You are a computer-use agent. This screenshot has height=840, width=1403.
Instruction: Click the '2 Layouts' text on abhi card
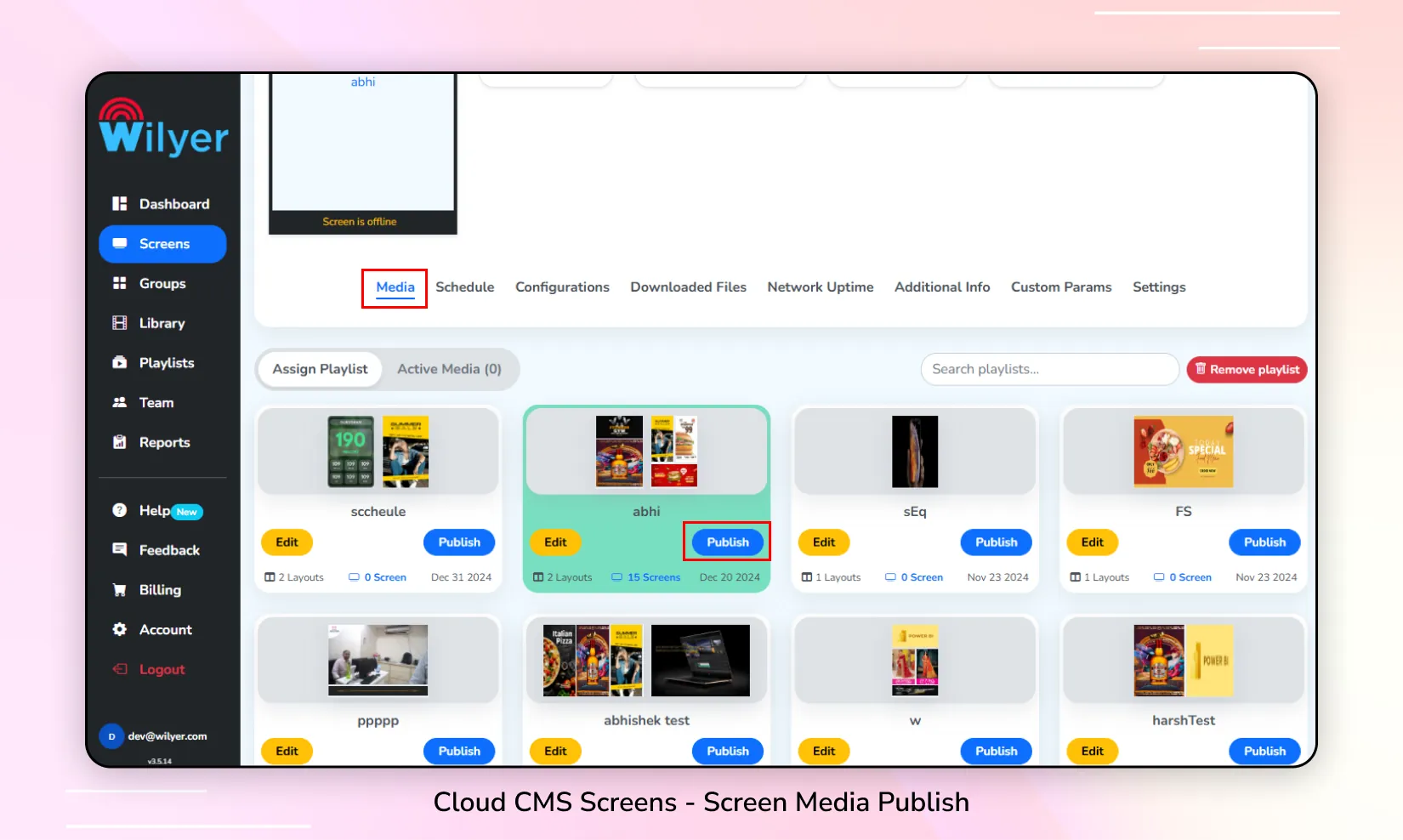pyautogui.click(x=569, y=577)
